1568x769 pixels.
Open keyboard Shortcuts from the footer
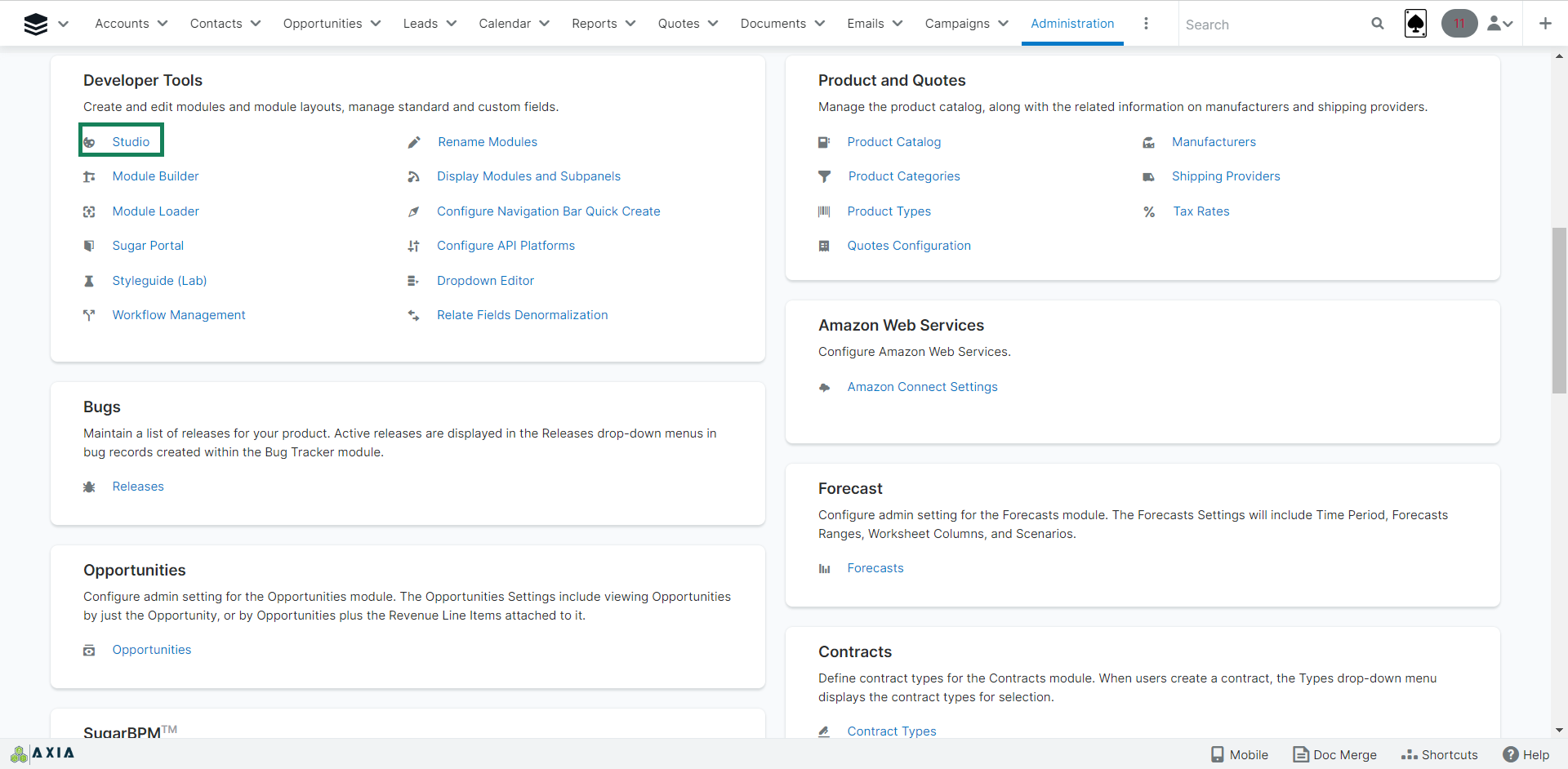pyautogui.click(x=1440, y=754)
